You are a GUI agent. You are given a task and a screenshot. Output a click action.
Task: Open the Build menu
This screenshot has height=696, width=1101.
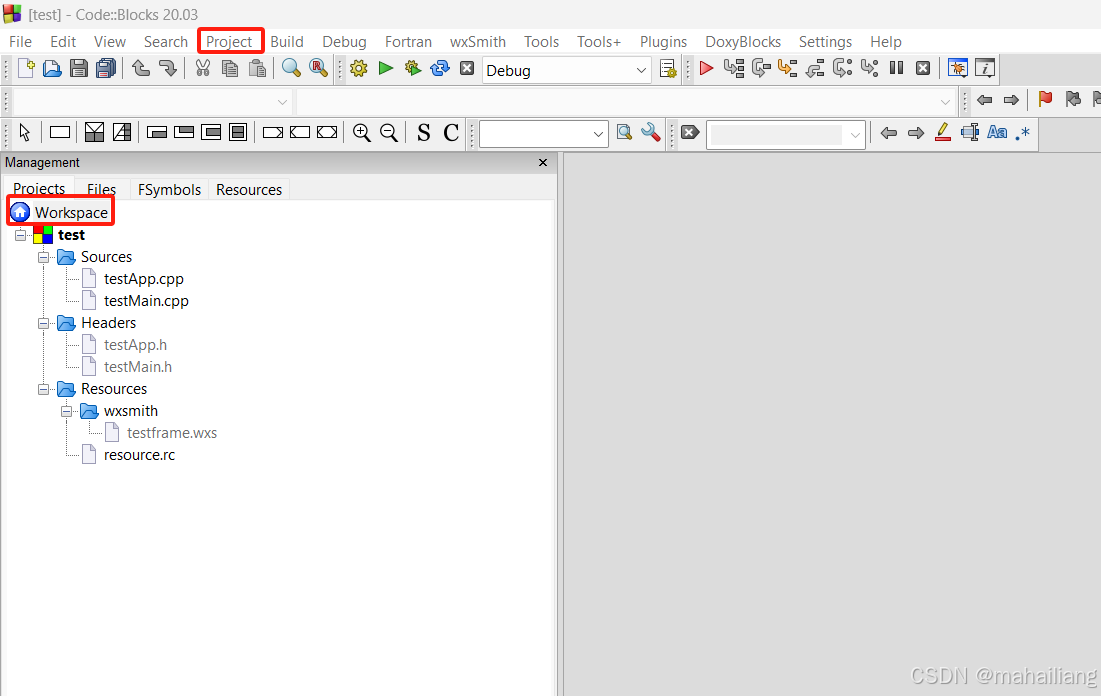coord(286,42)
